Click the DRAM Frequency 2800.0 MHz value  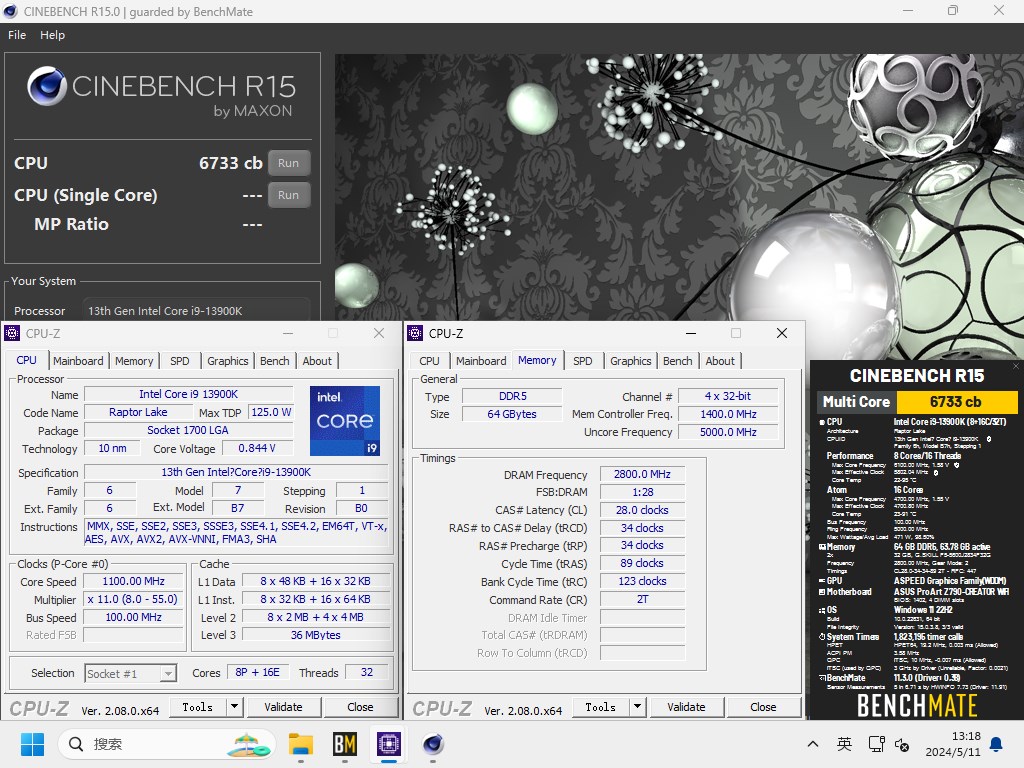[x=642, y=474]
